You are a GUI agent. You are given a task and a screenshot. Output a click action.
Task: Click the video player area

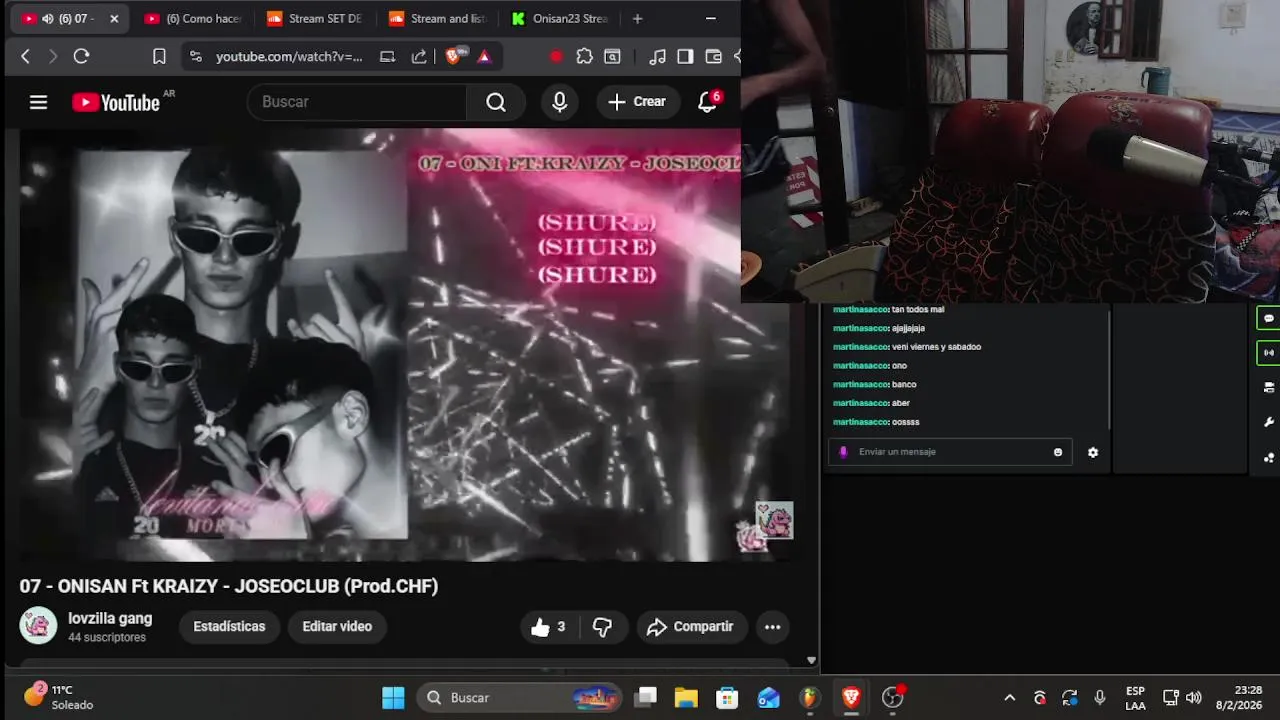pos(405,345)
